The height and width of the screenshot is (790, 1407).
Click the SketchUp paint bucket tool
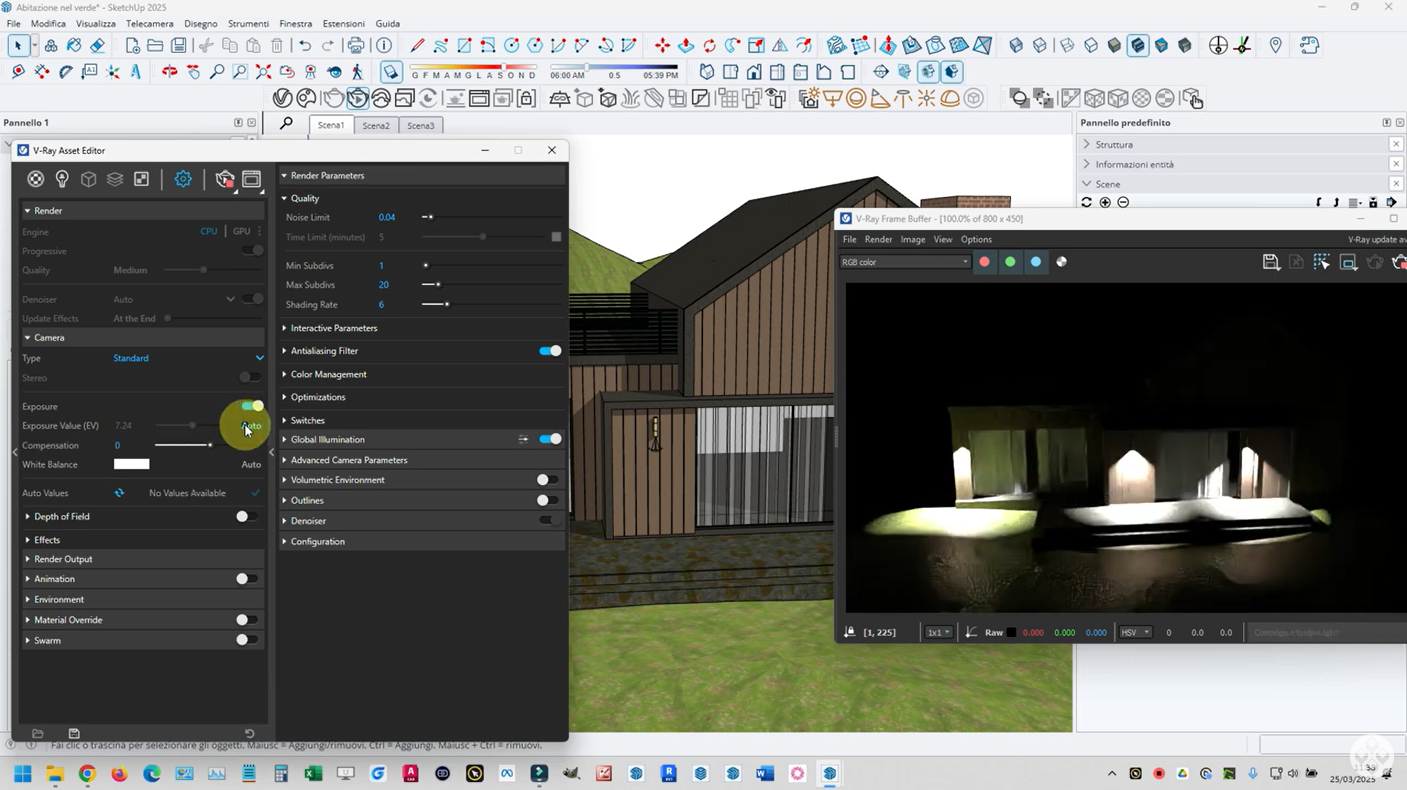click(x=74, y=46)
